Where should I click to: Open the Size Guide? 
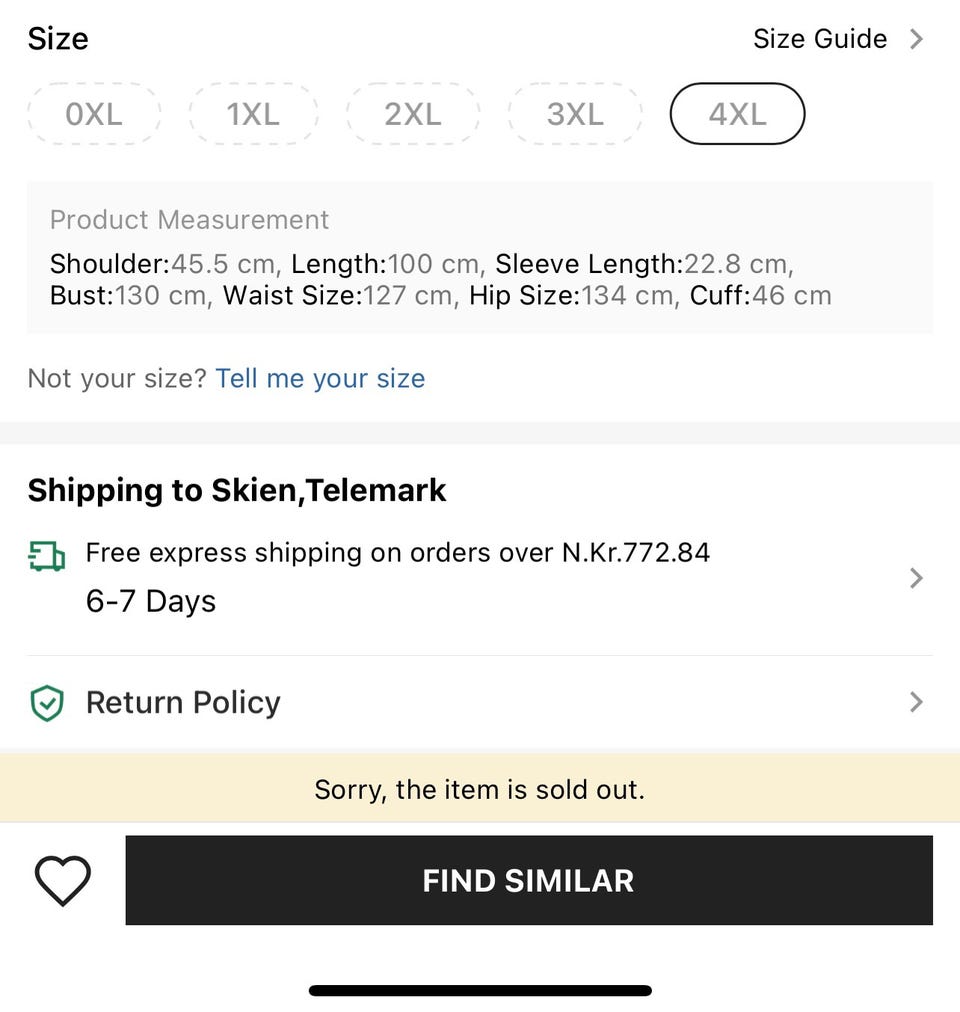click(820, 39)
